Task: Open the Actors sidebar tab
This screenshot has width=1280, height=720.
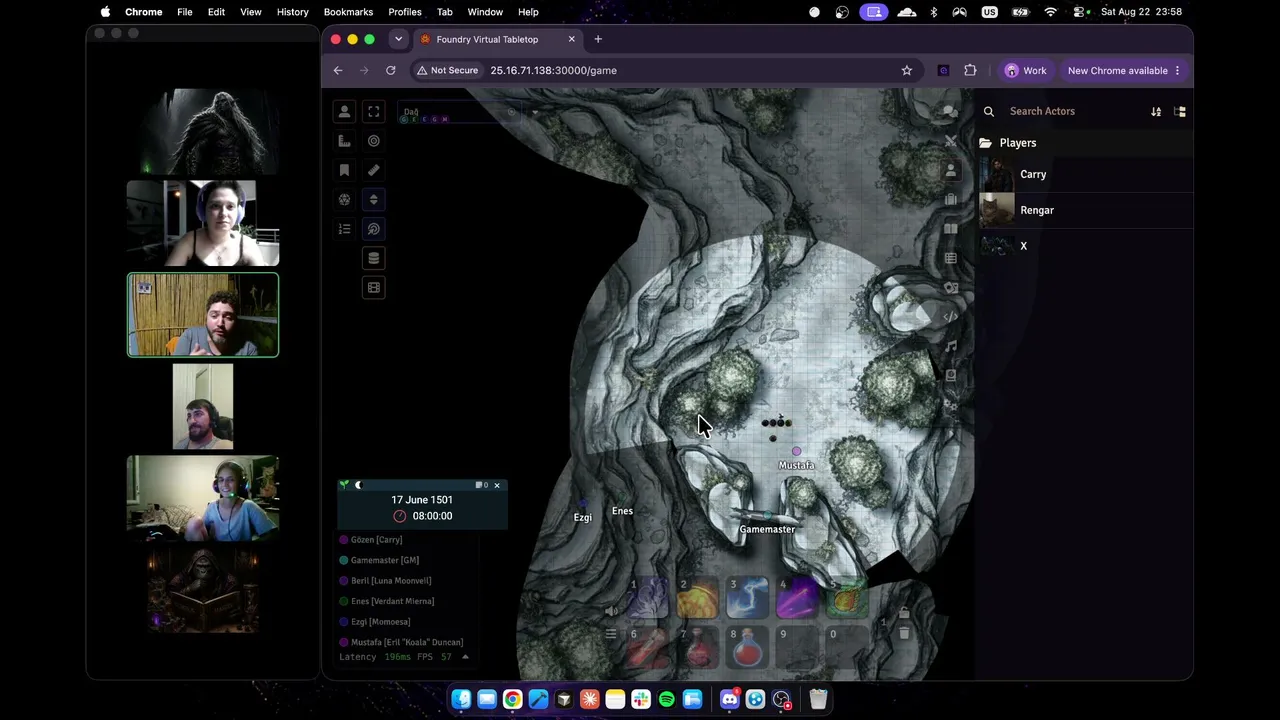Action: [951, 171]
